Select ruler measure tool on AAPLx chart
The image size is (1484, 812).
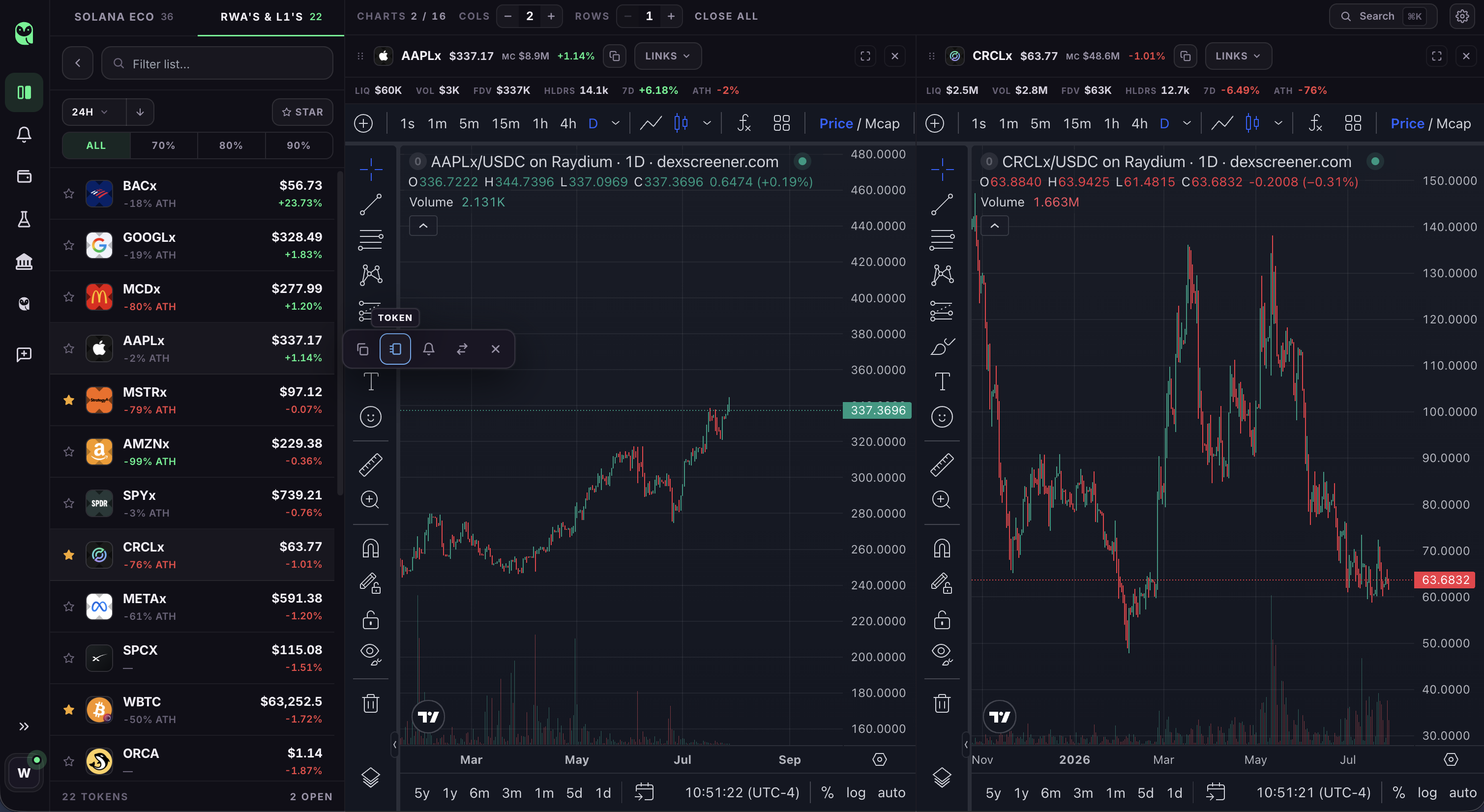pyautogui.click(x=370, y=464)
